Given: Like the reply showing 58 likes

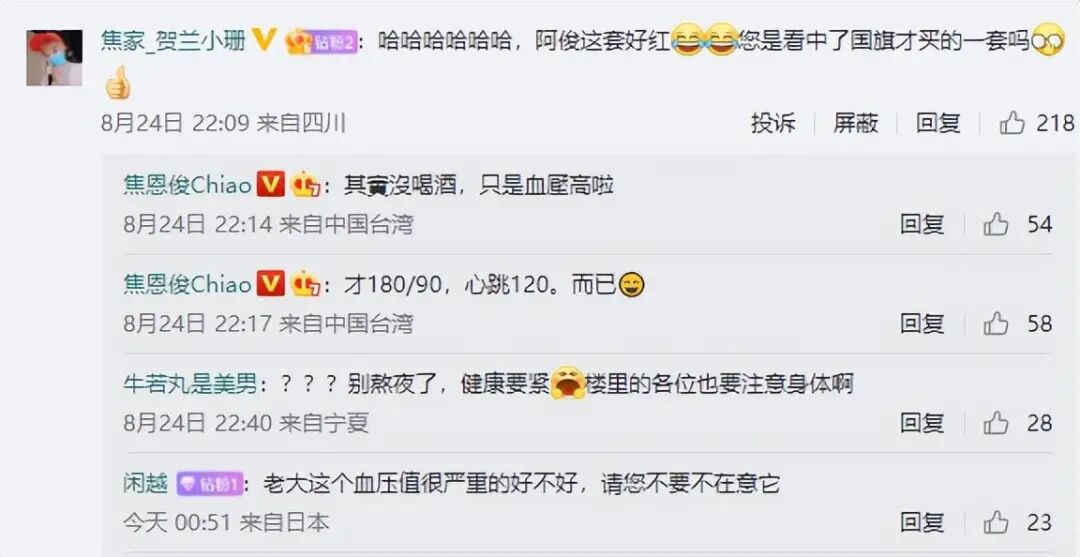Looking at the screenshot, I should pyautogui.click(x=996, y=324).
